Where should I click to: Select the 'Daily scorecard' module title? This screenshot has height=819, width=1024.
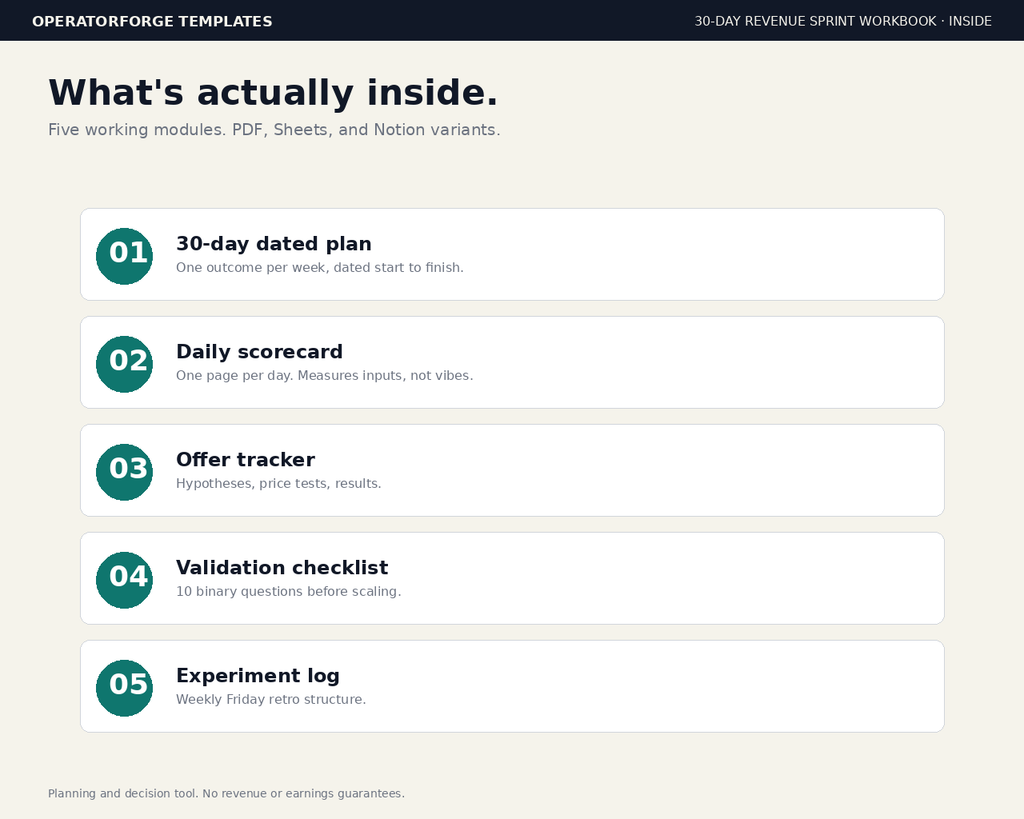click(x=259, y=351)
